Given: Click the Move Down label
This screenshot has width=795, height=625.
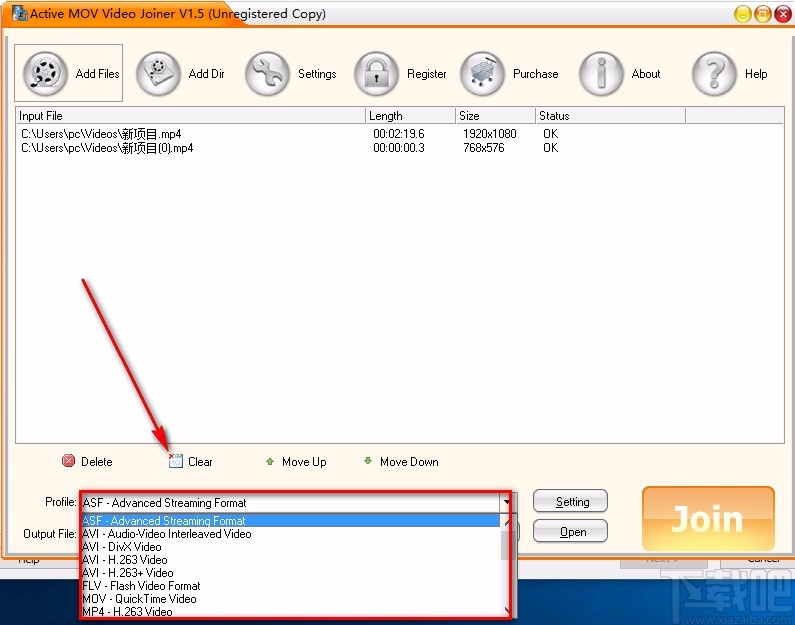Looking at the screenshot, I should (x=409, y=462).
